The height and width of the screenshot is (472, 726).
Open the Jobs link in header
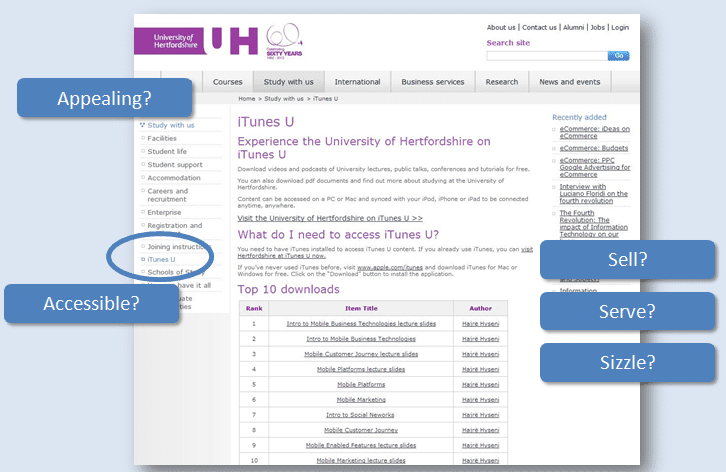(x=598, y=28)
